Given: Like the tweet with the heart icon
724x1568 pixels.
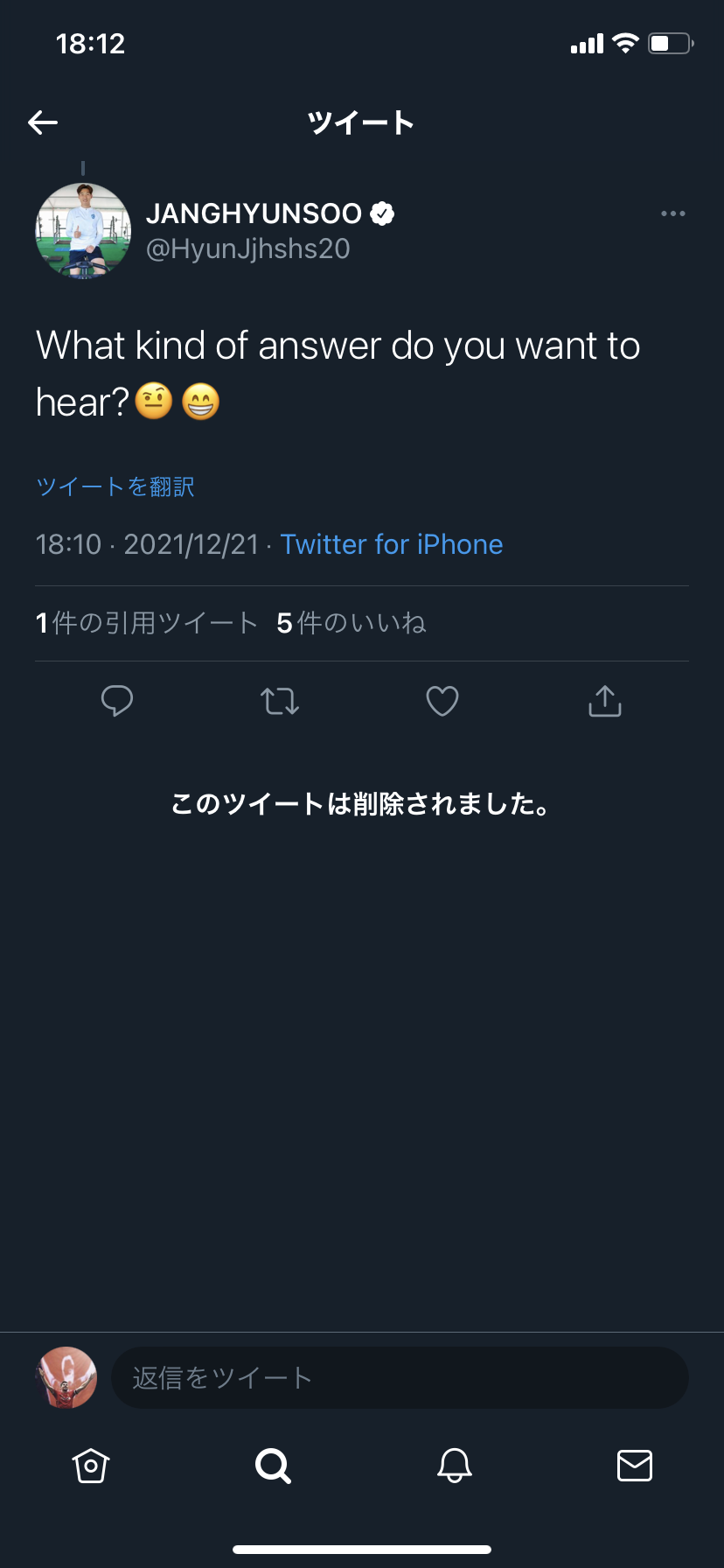Looking at the screenshot, I should (x=442, y=701).
